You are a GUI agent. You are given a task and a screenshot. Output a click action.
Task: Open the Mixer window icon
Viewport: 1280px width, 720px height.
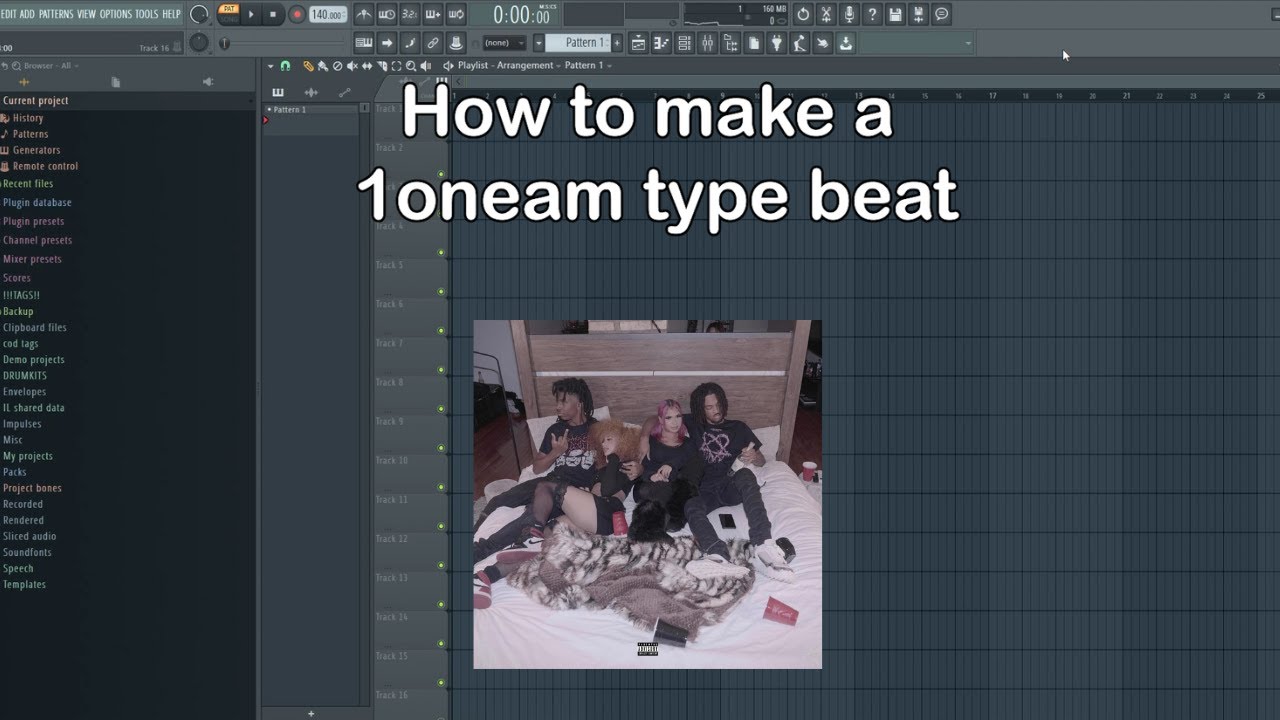click(708, 43)
